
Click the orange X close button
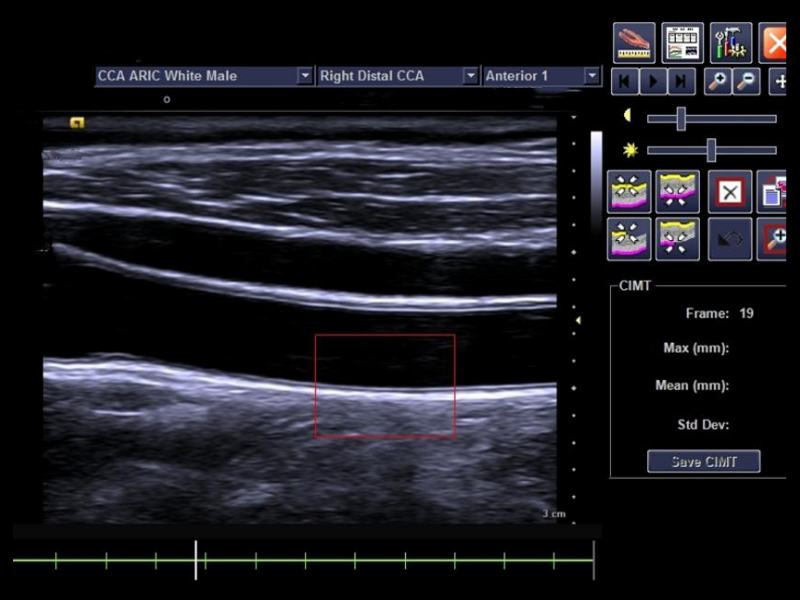(x=775, y=43)
